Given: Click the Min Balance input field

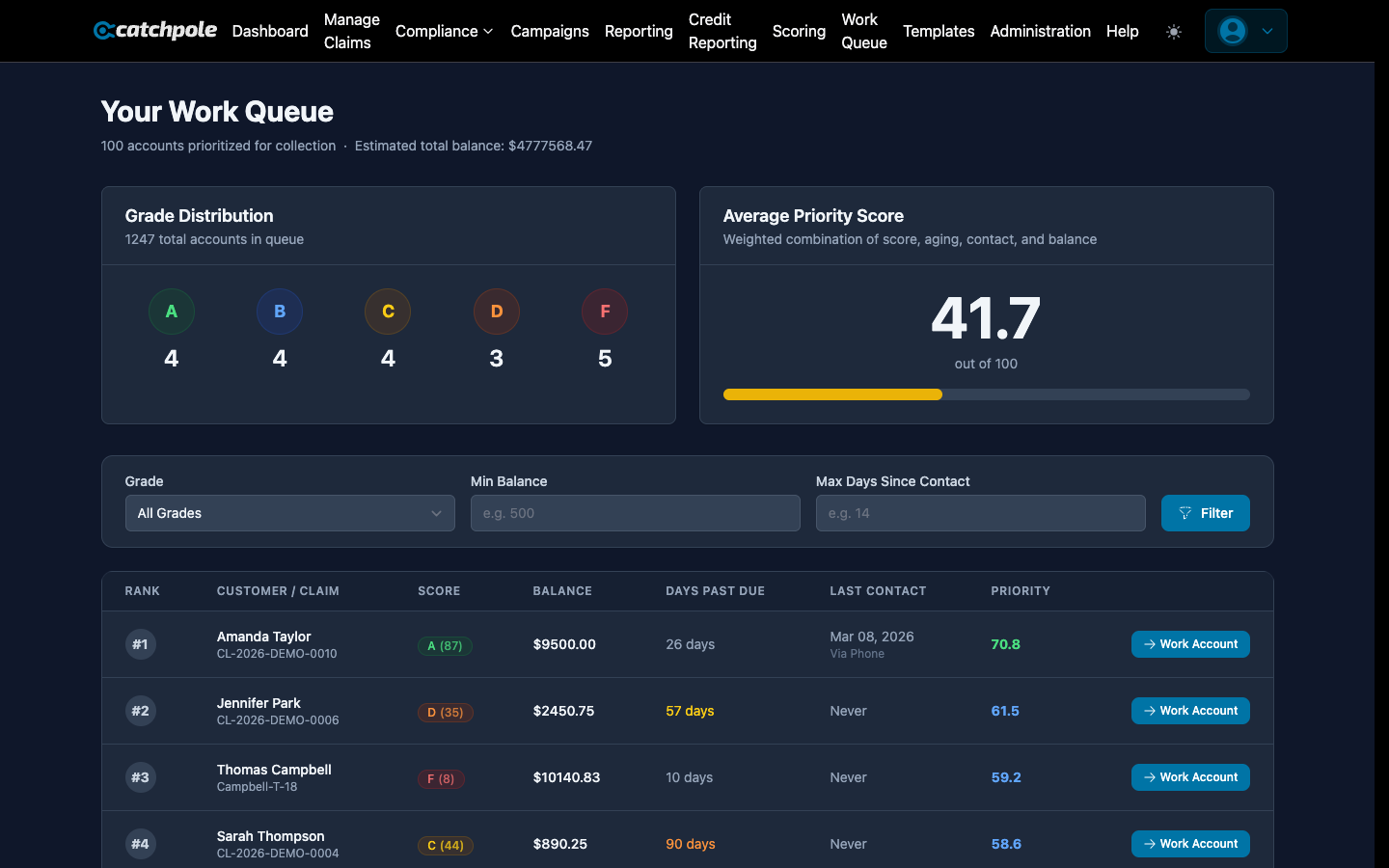Looking at the screenshot, I should point(635,513).
